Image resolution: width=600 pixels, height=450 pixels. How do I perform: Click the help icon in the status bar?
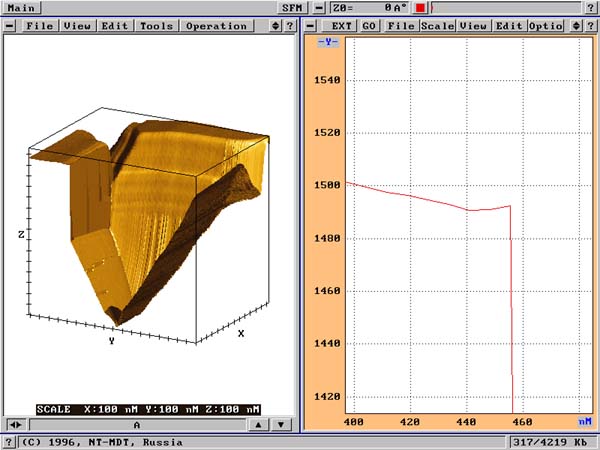click(x=9, y=441)
